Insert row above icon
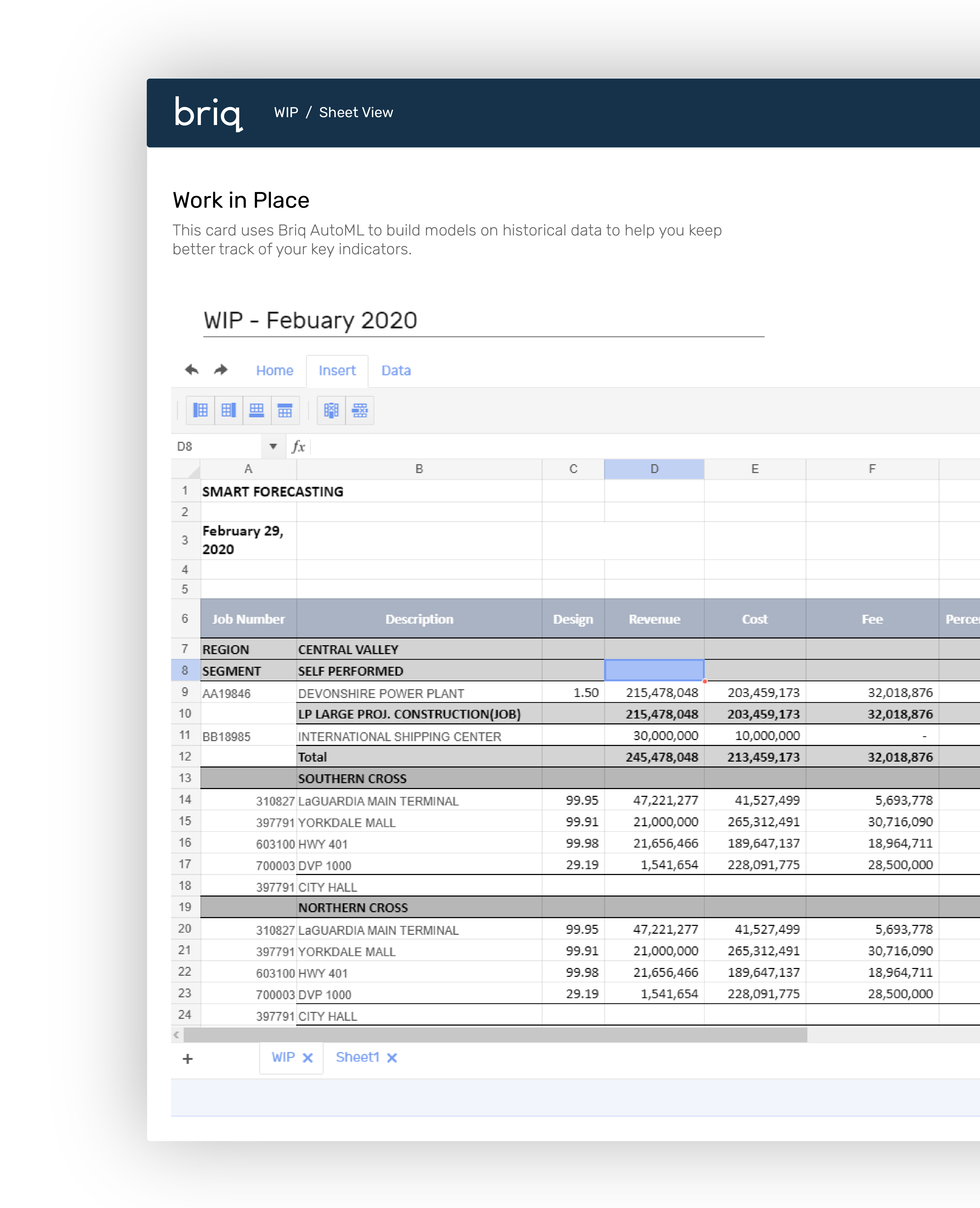The width and height of the screenshot is (980, 1208). (285, 410)
